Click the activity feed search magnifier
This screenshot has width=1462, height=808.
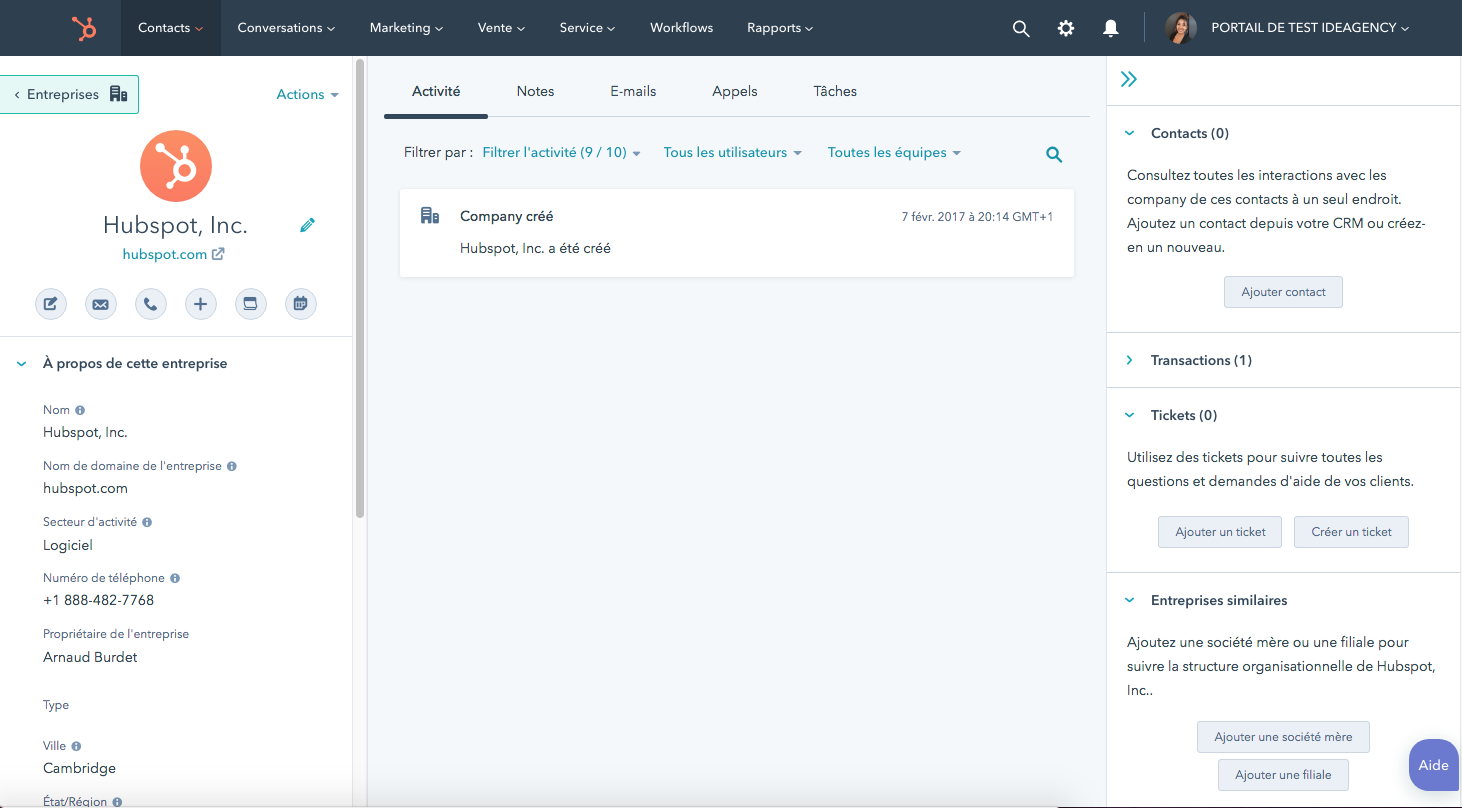(1054, 154)
